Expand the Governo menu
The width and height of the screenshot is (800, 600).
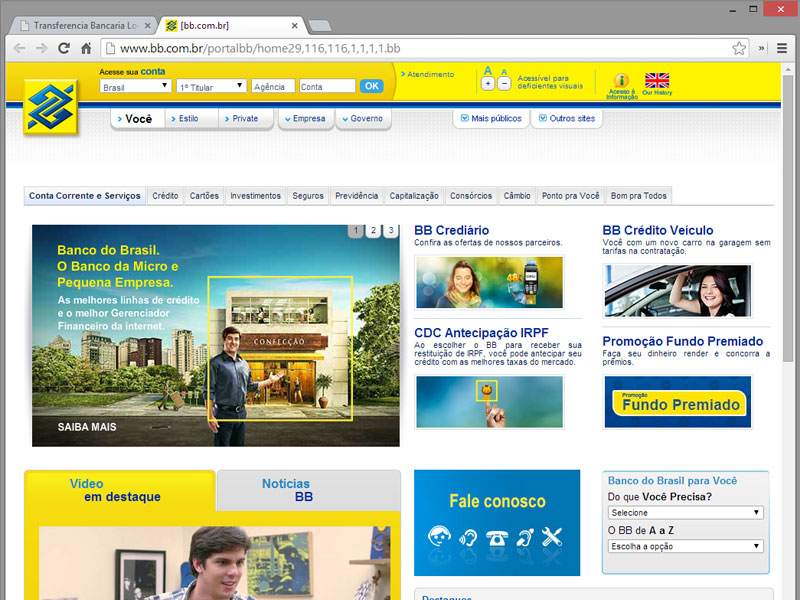pyautogui.click(x=363, y=119)
